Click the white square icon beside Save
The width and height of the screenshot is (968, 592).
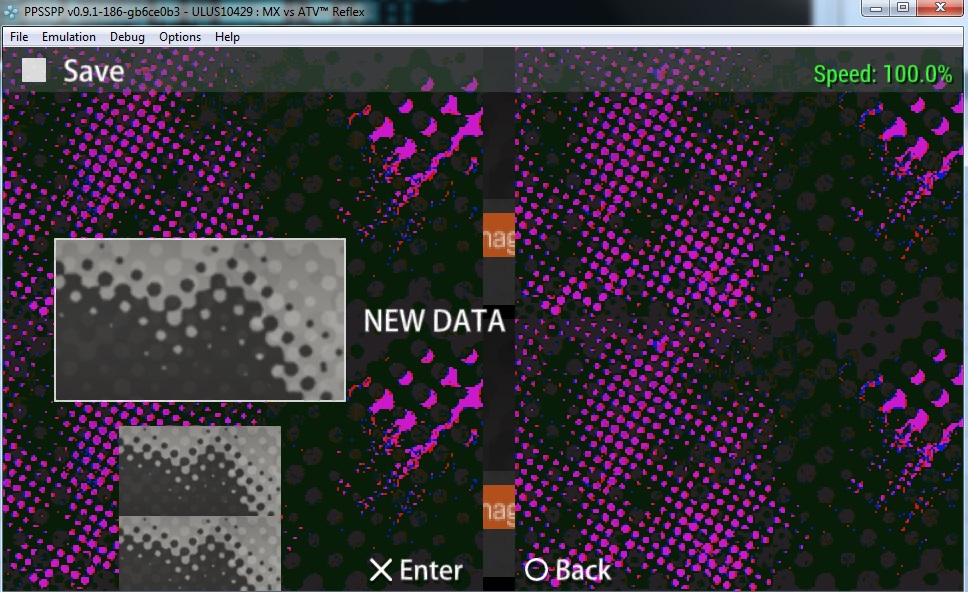(35, 71)
